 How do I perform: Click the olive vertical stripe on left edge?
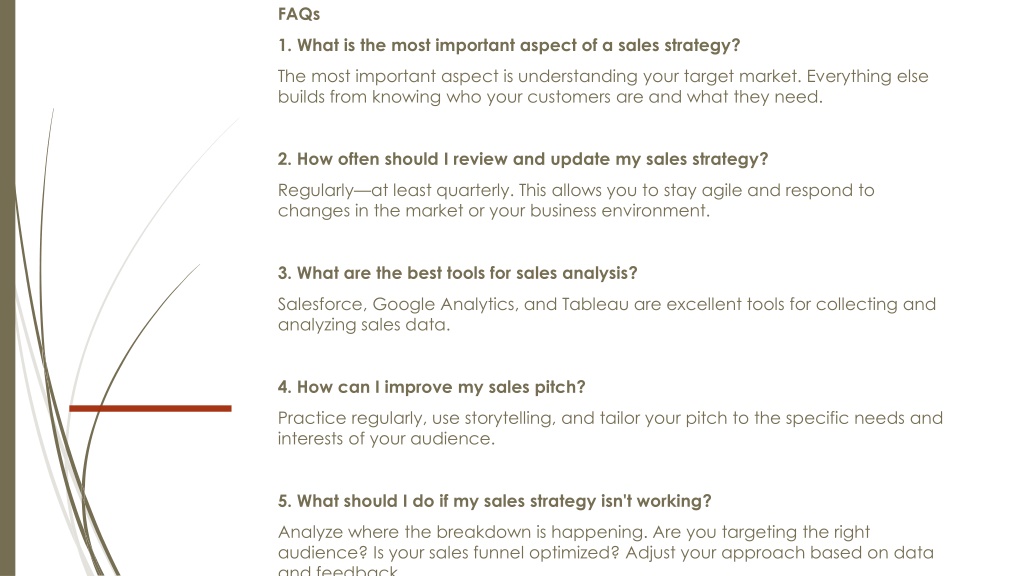[7, 288]
